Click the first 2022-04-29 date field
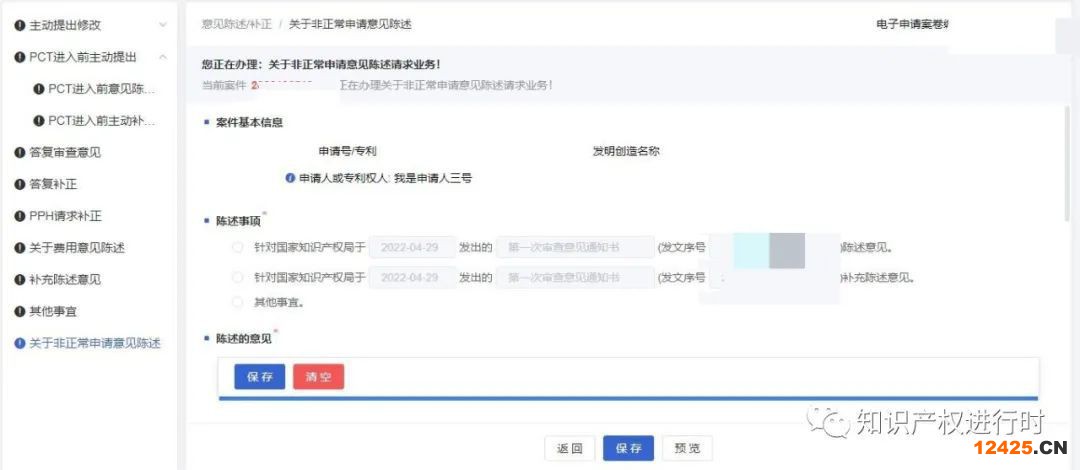This screenshot has width=1080, height=470. pos(411,248)
